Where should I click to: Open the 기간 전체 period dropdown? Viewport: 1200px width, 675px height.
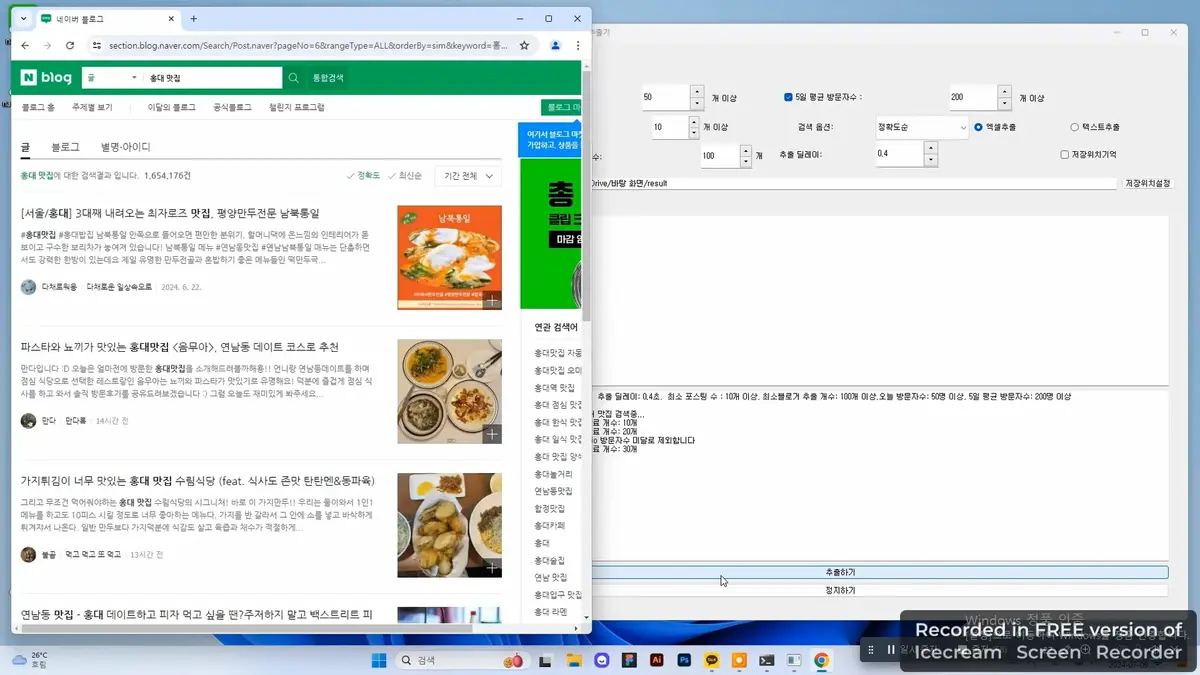468,176
